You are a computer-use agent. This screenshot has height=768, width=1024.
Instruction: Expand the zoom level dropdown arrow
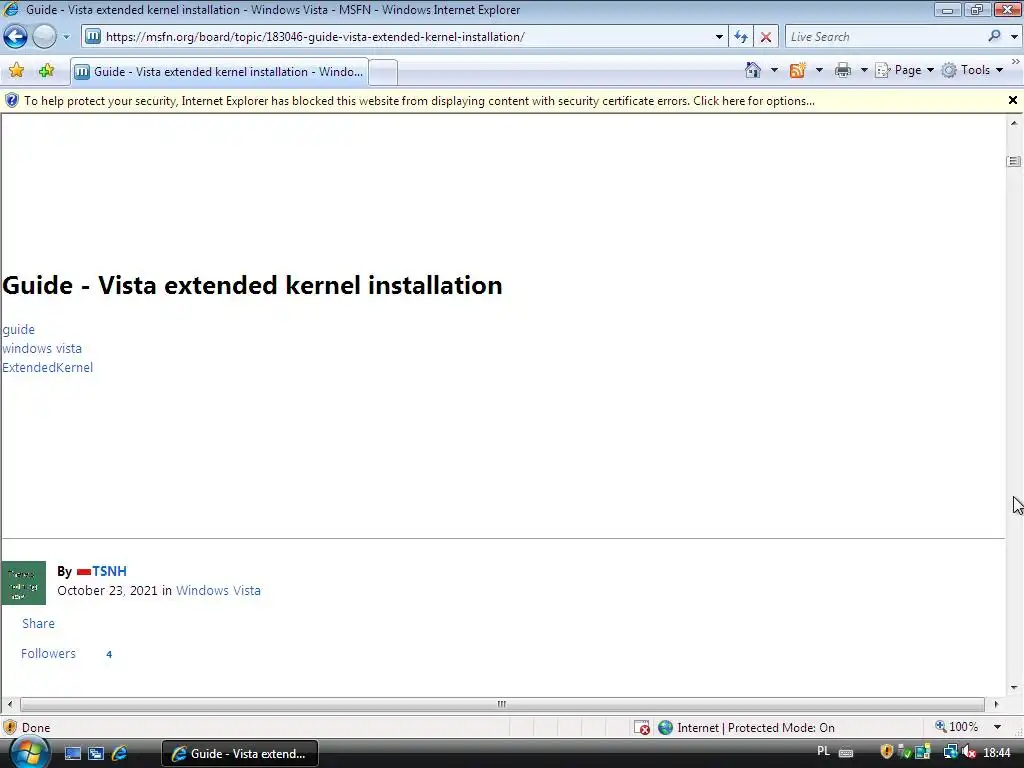[997, 727]
